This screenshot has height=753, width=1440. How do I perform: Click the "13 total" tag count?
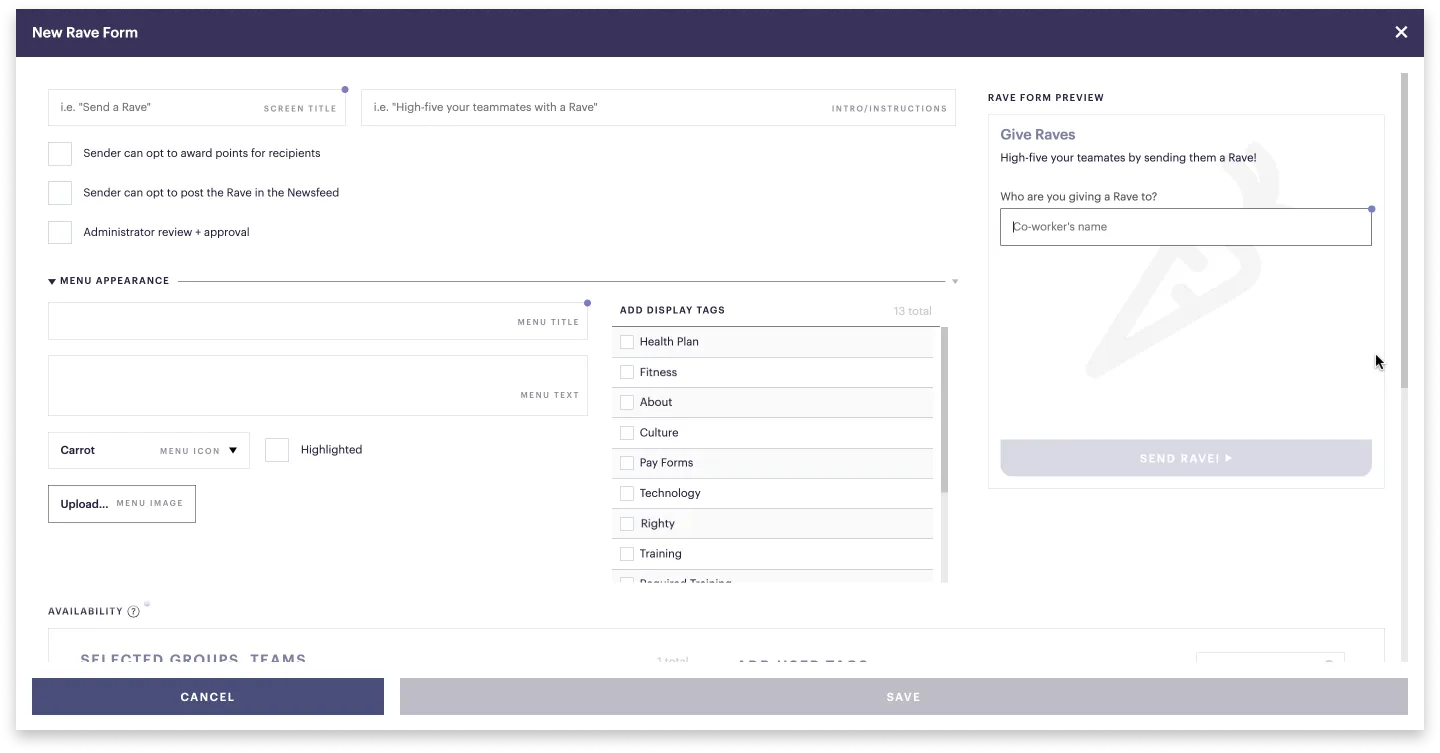[913, 311]
